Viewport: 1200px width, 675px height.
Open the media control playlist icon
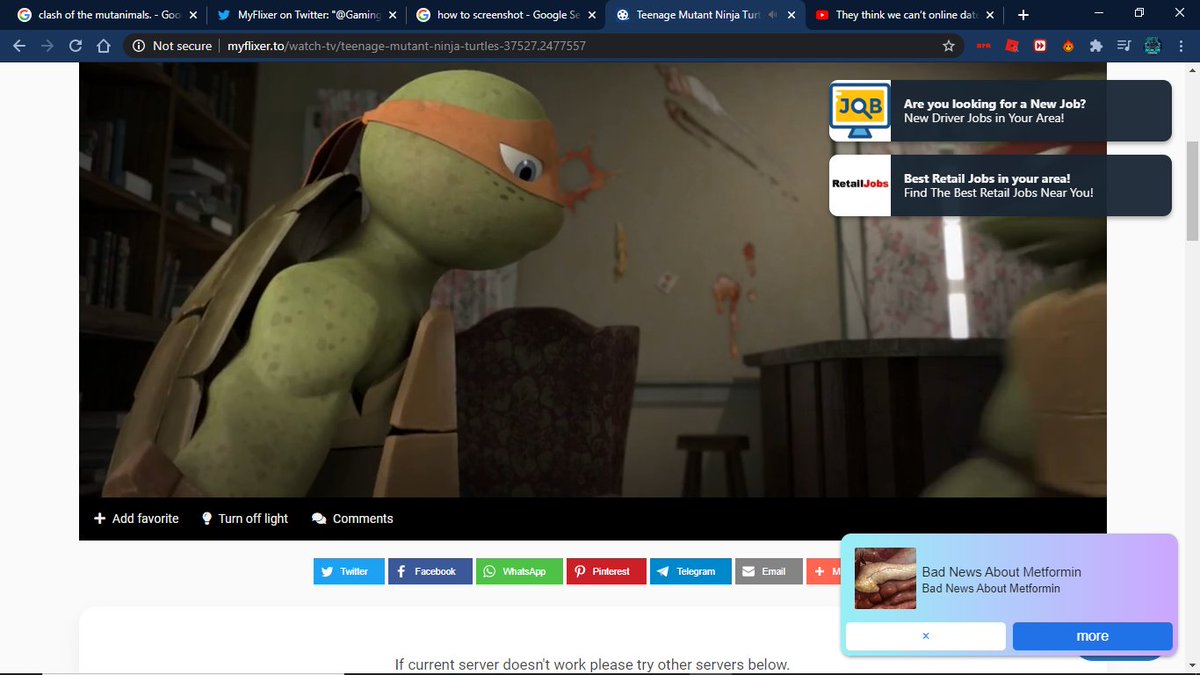(x=1124, y=46)
